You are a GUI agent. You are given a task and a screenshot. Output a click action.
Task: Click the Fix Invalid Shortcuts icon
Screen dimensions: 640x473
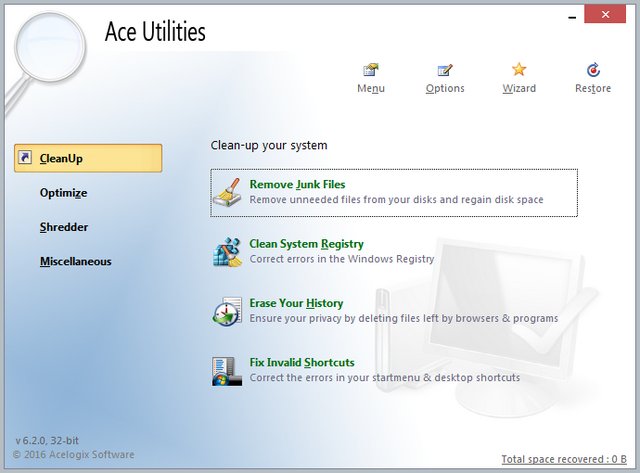tap(228, 369)
